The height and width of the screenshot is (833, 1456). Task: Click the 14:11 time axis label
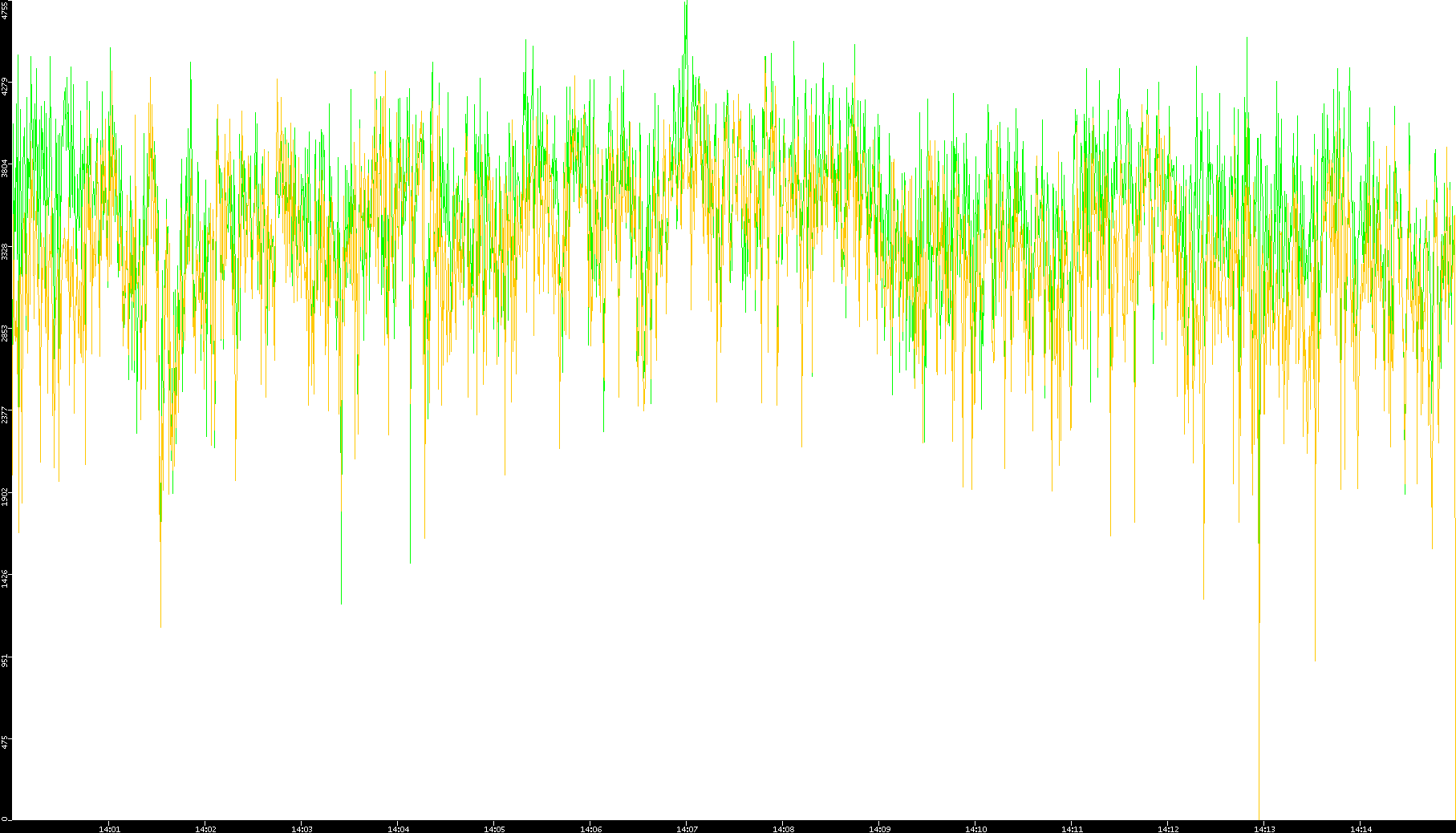click(1072, 829)
